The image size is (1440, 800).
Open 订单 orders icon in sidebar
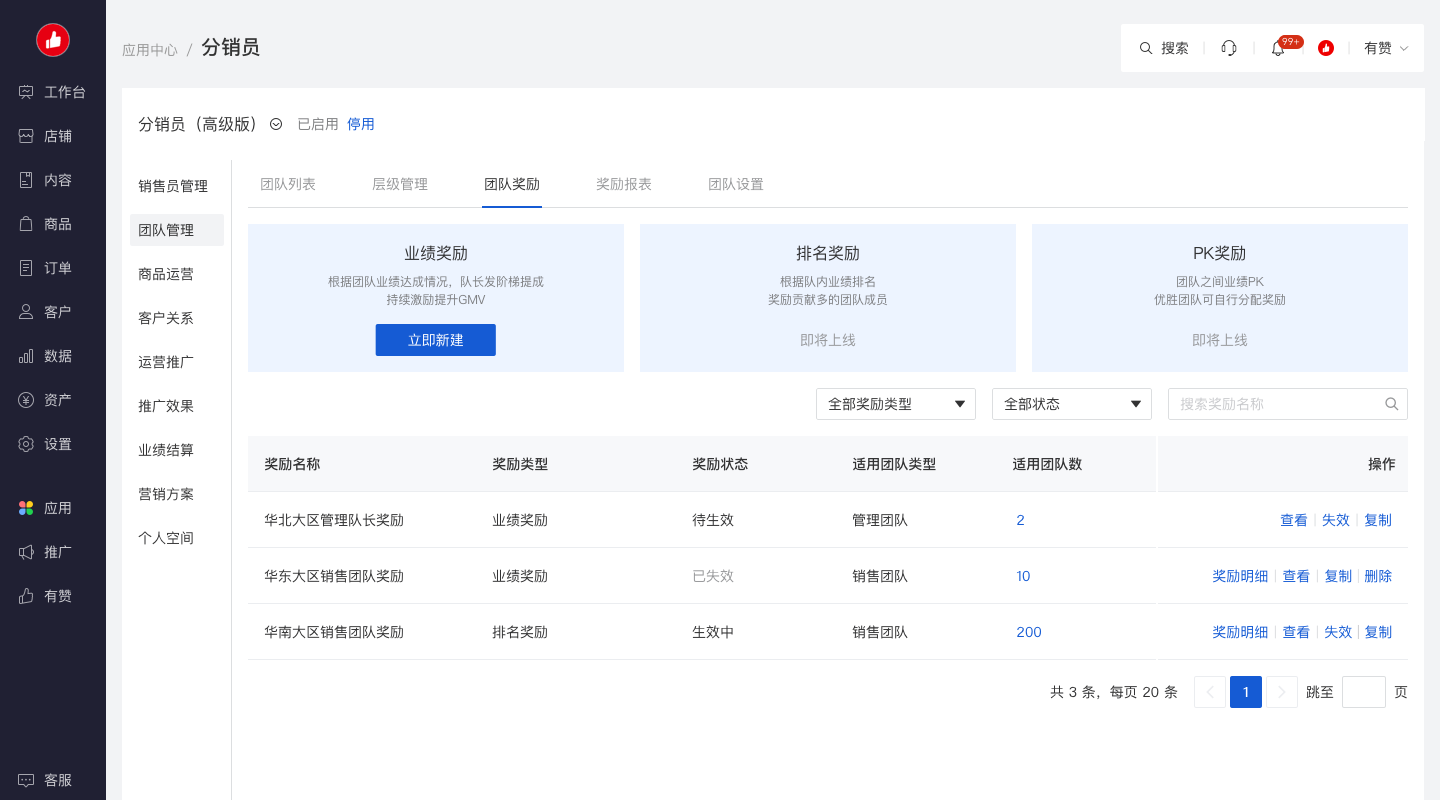pos(26,268)
